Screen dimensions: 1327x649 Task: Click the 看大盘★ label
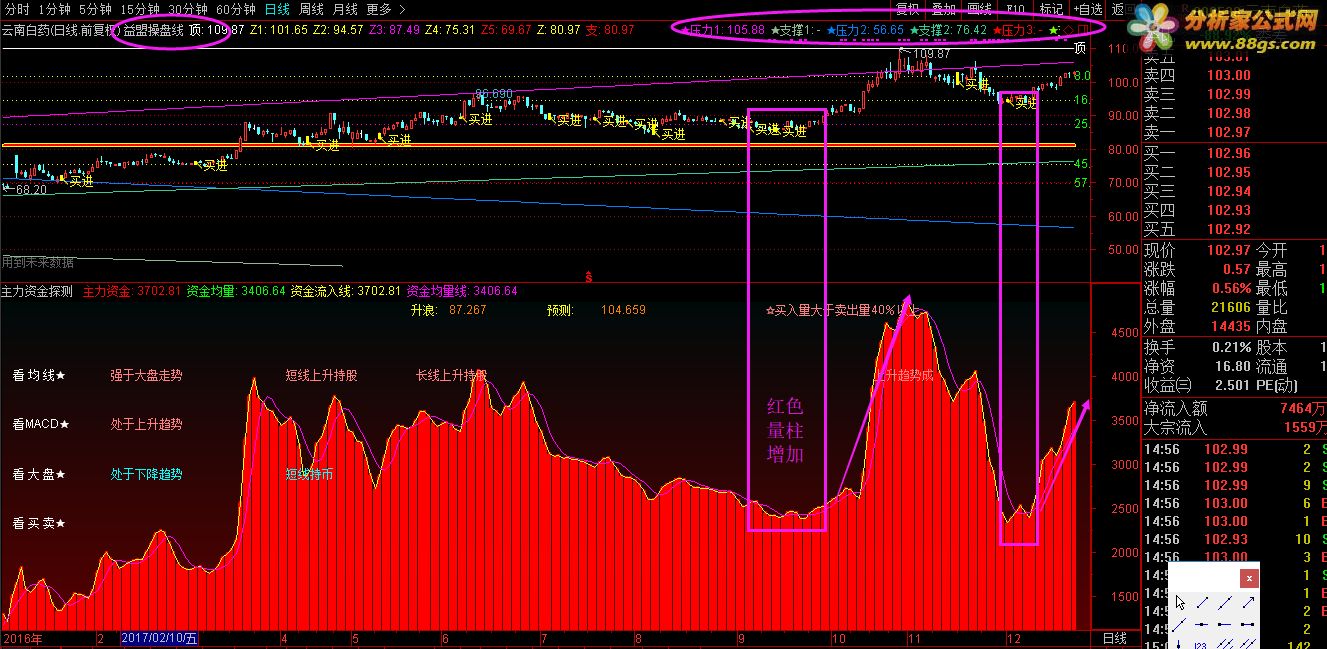tap(39, 474)
